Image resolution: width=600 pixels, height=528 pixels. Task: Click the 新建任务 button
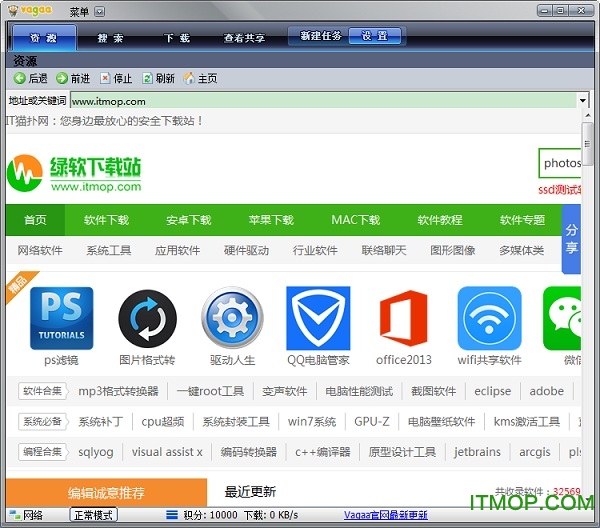click(320, 36)
